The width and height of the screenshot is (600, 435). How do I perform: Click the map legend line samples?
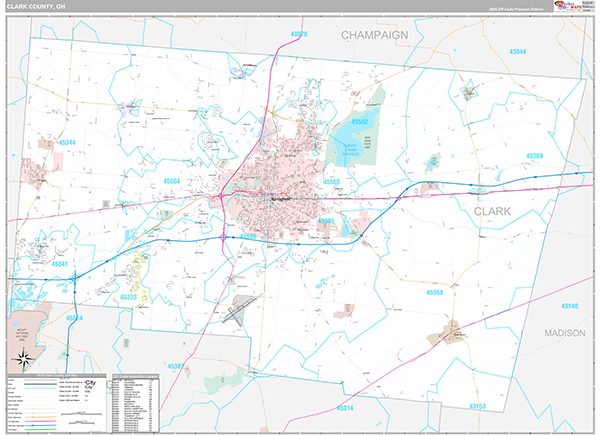(x=40, y=398)
